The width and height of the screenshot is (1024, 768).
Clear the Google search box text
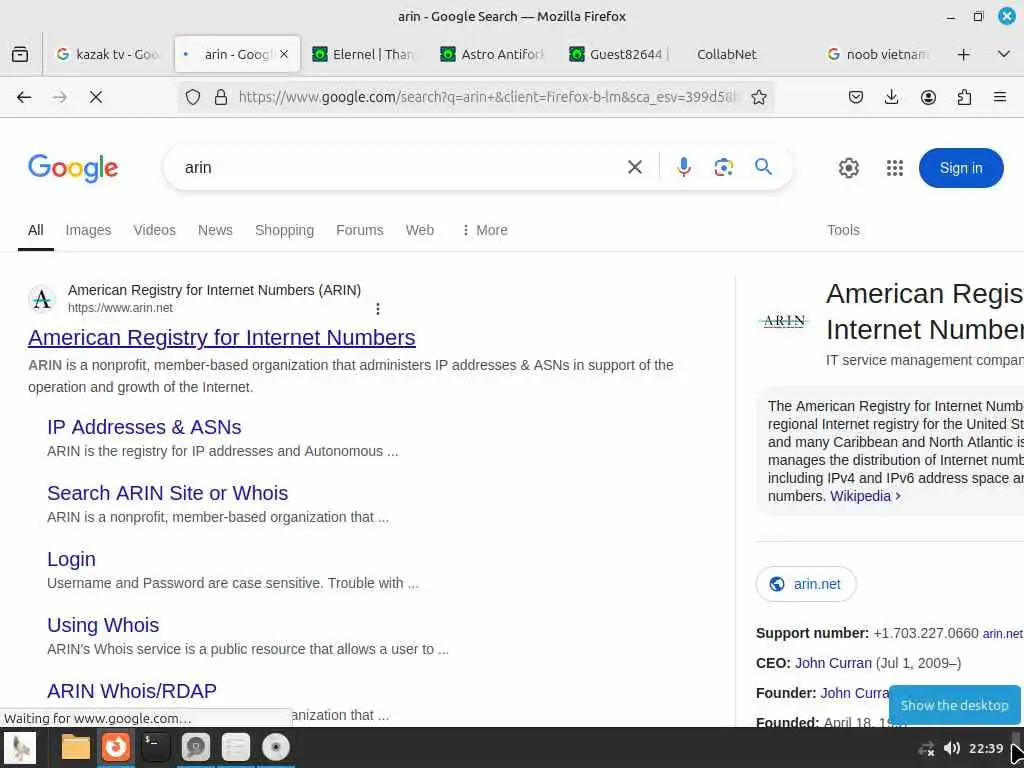634,167
